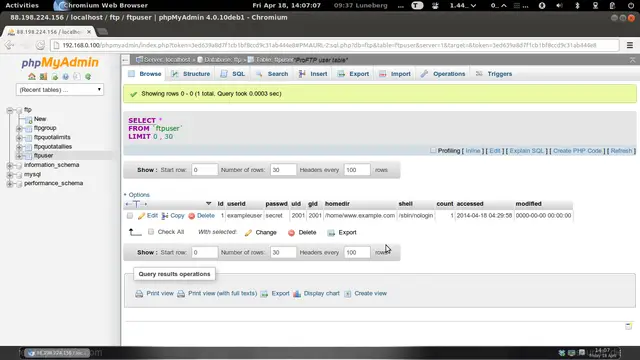
Task: Click the red Delete icon in exampleuser row
Action: 191,216
